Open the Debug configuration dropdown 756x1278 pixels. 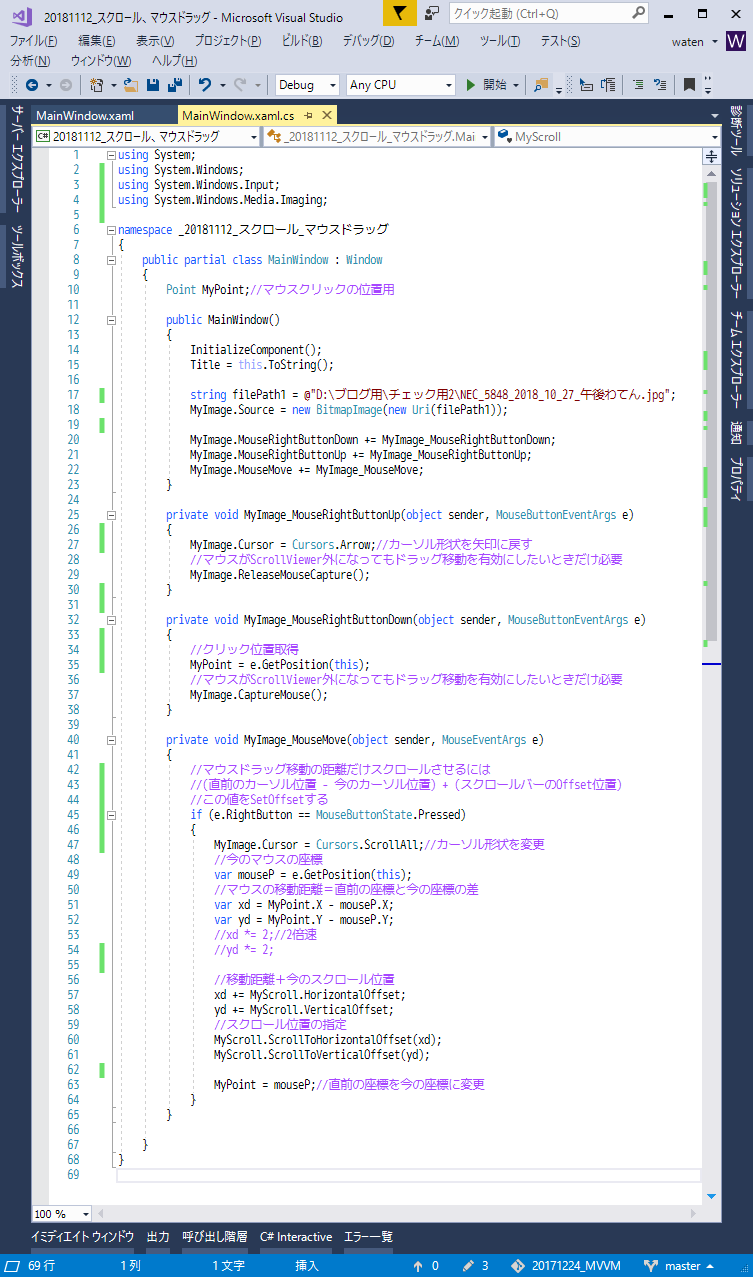(308, 85)
